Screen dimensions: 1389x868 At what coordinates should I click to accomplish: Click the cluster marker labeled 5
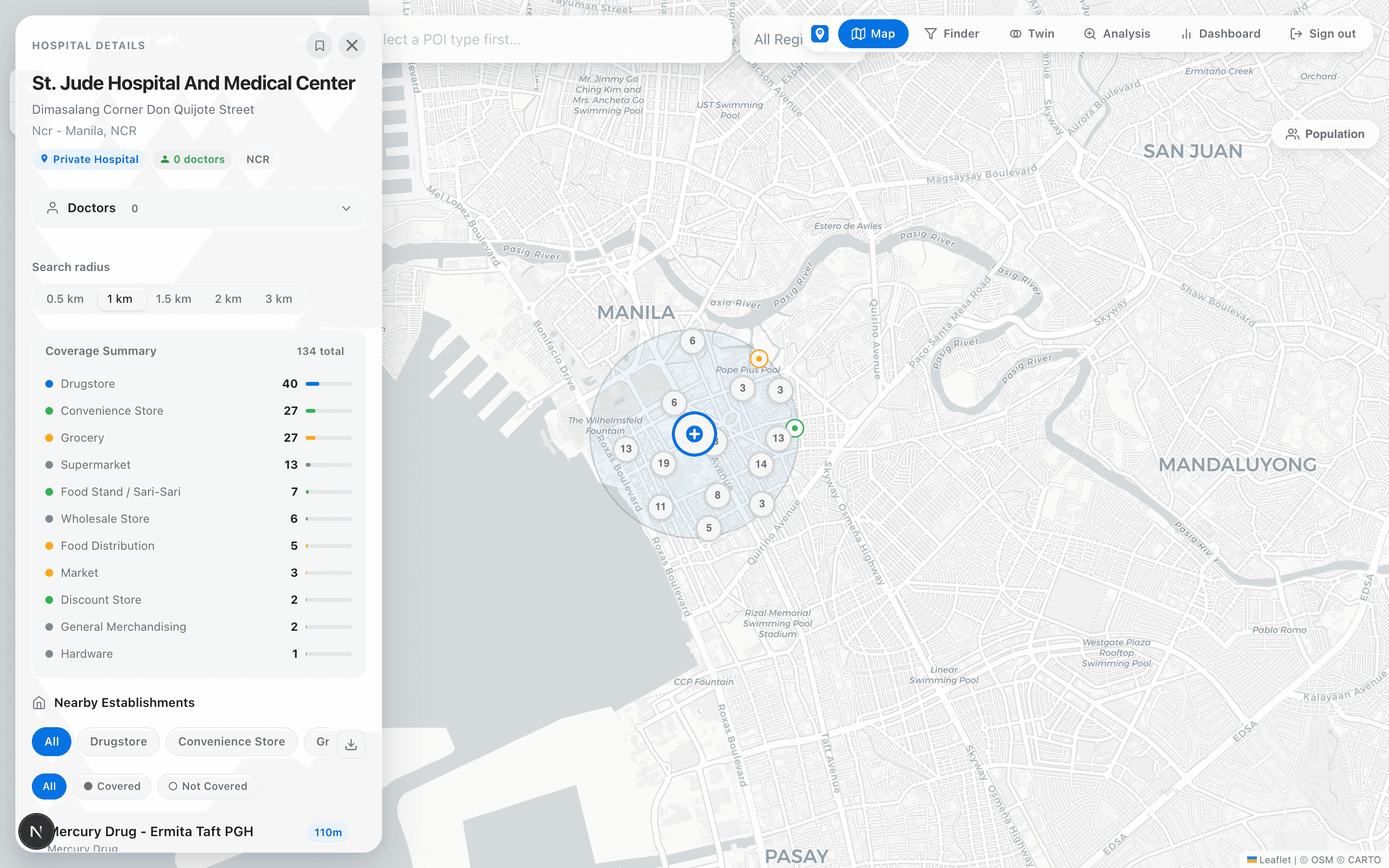pyautogui.click(x=709, y=528)
